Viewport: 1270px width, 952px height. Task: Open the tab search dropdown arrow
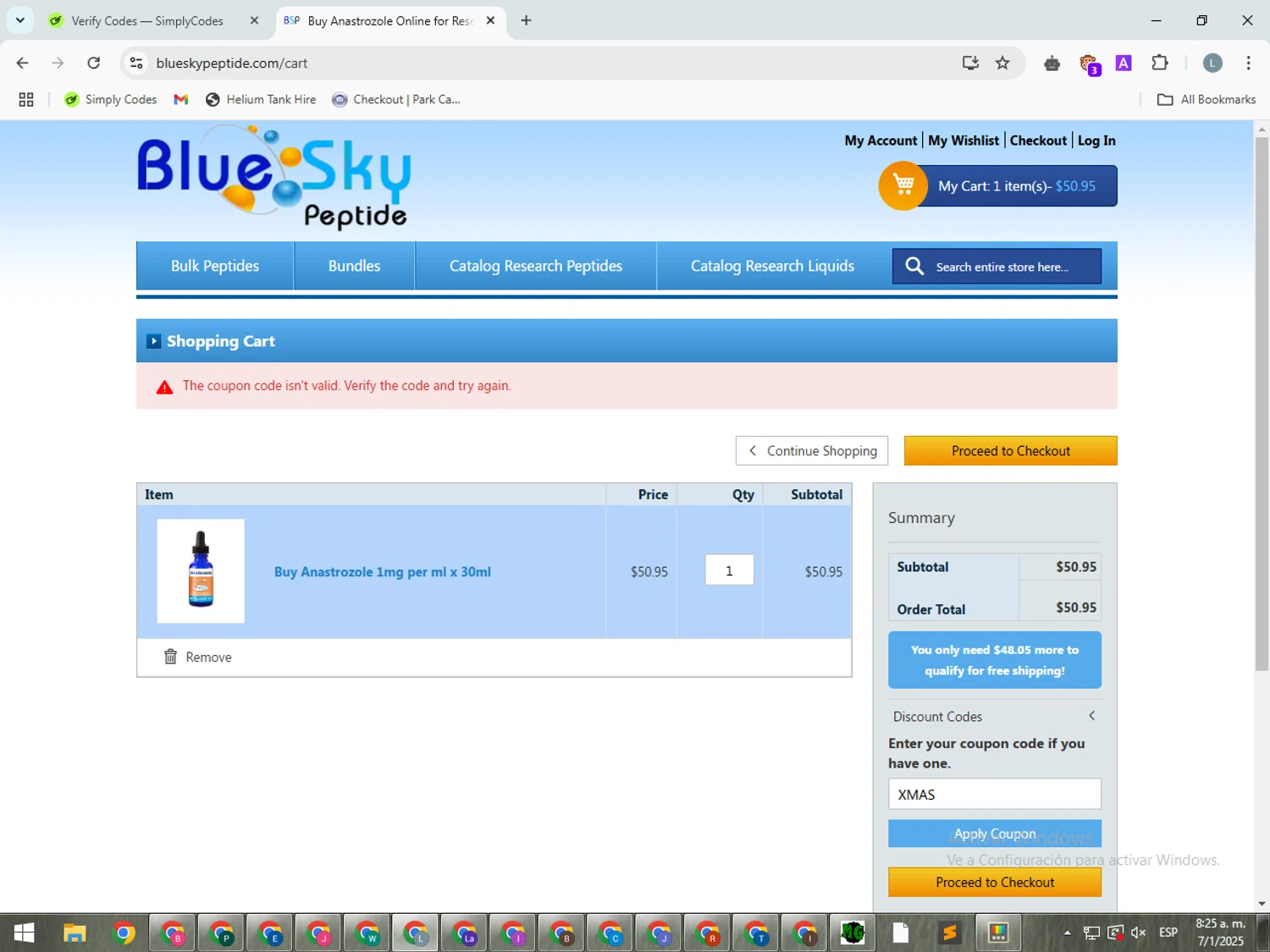click(20, 20)
